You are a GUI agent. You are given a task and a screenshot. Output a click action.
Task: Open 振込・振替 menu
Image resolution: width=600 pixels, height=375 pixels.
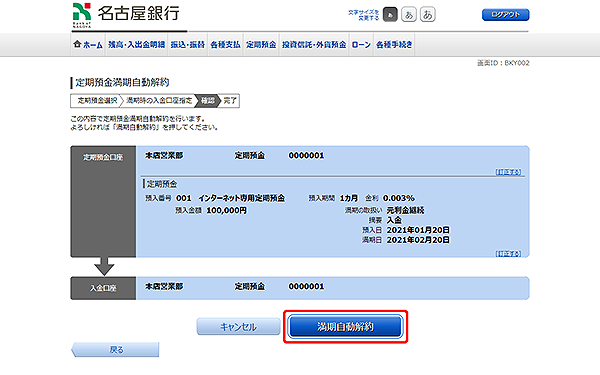pos(188,45)
